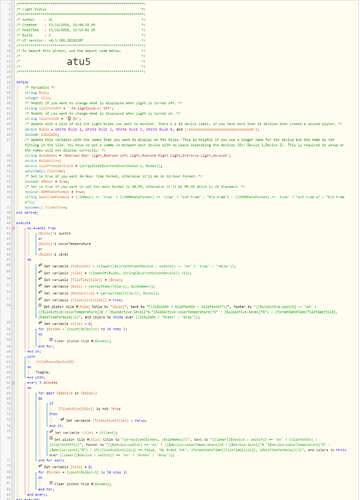The height and width of the screenshot is (500, 360).
Task: Click the define keyword
Action: (22, 82)
